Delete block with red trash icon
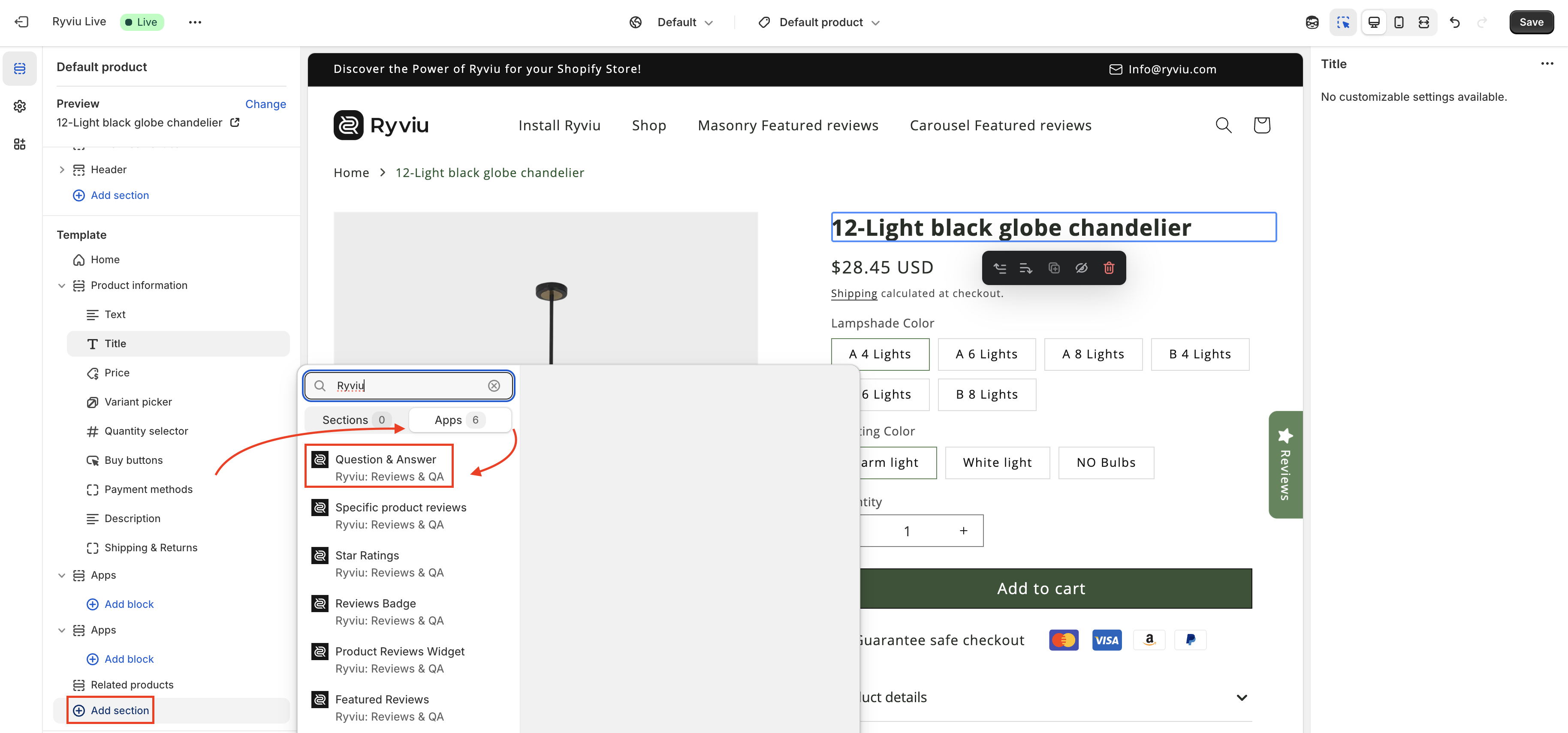1568x733 pixels. click(1108, 267)
